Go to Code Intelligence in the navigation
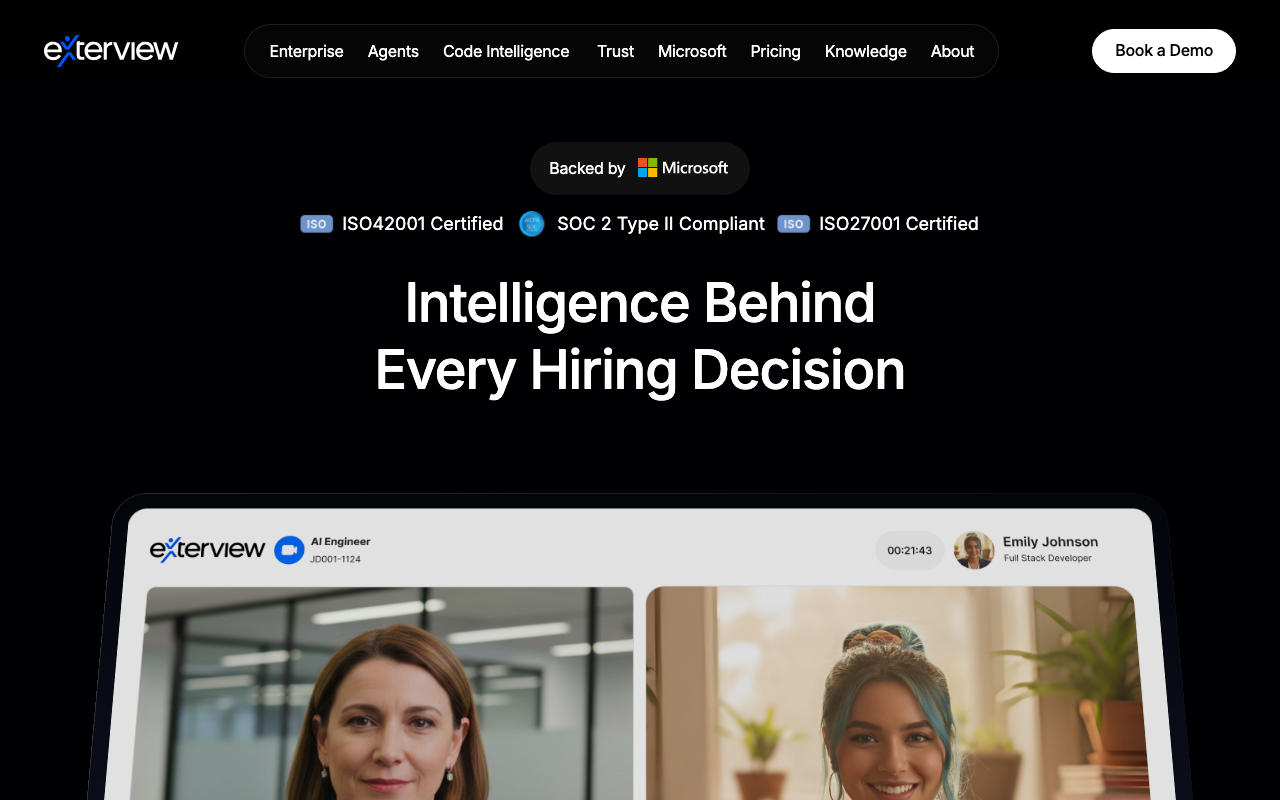The image size is (1280, 800). coord(506,51)
